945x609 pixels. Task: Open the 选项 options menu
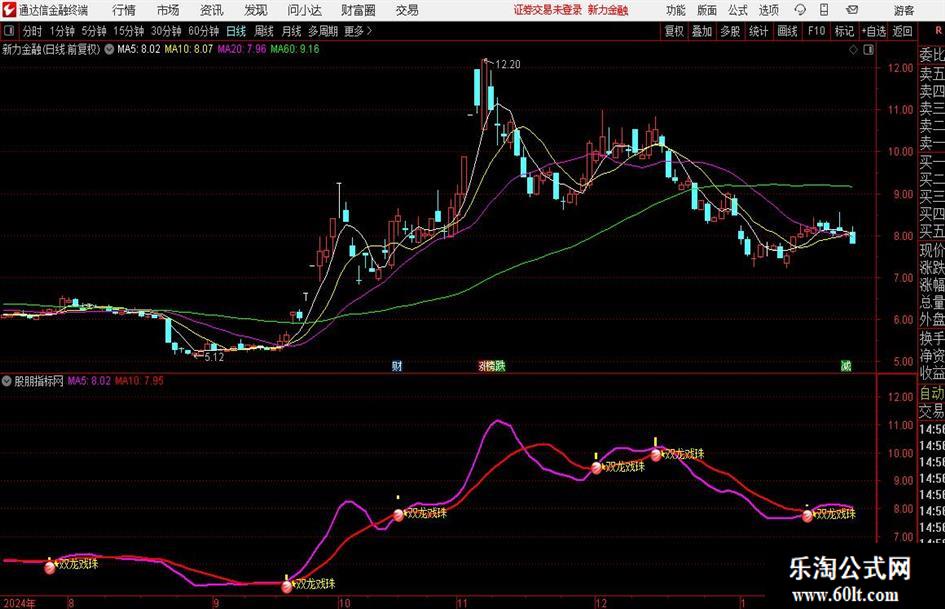[768, 10]
